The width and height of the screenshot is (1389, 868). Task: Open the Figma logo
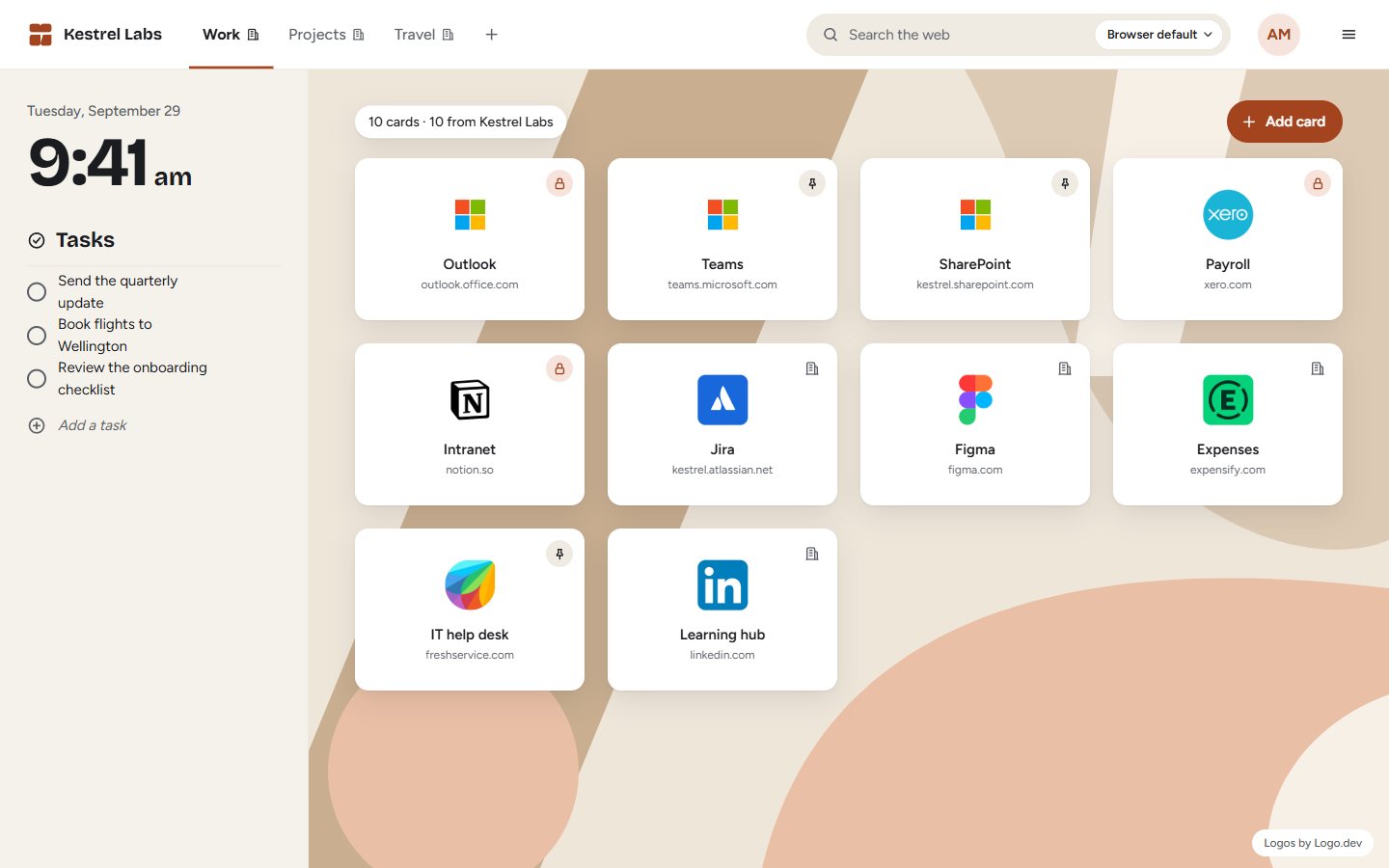(975, 400)
